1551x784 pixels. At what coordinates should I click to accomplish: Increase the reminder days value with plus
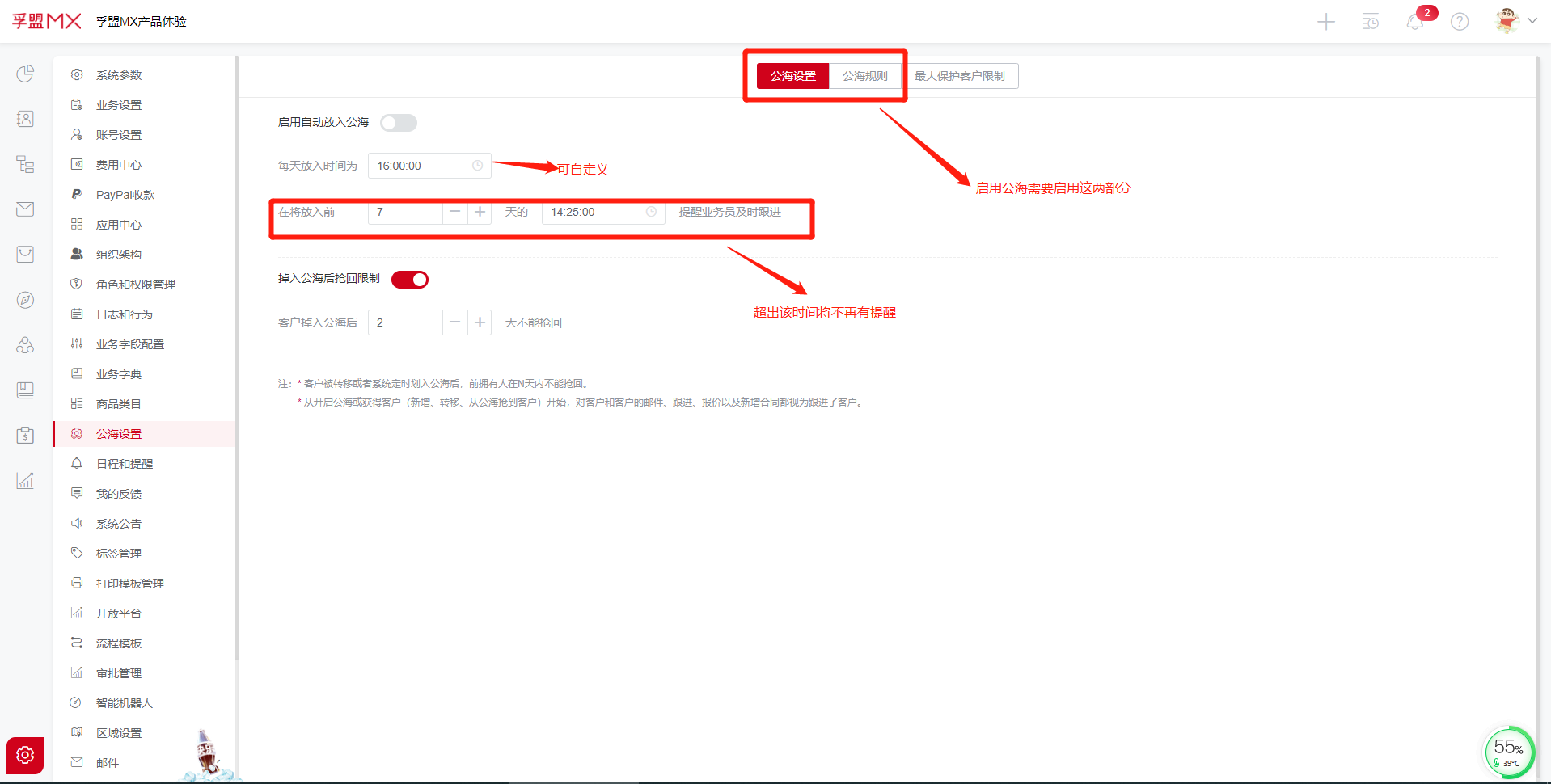tap(480, 213)
